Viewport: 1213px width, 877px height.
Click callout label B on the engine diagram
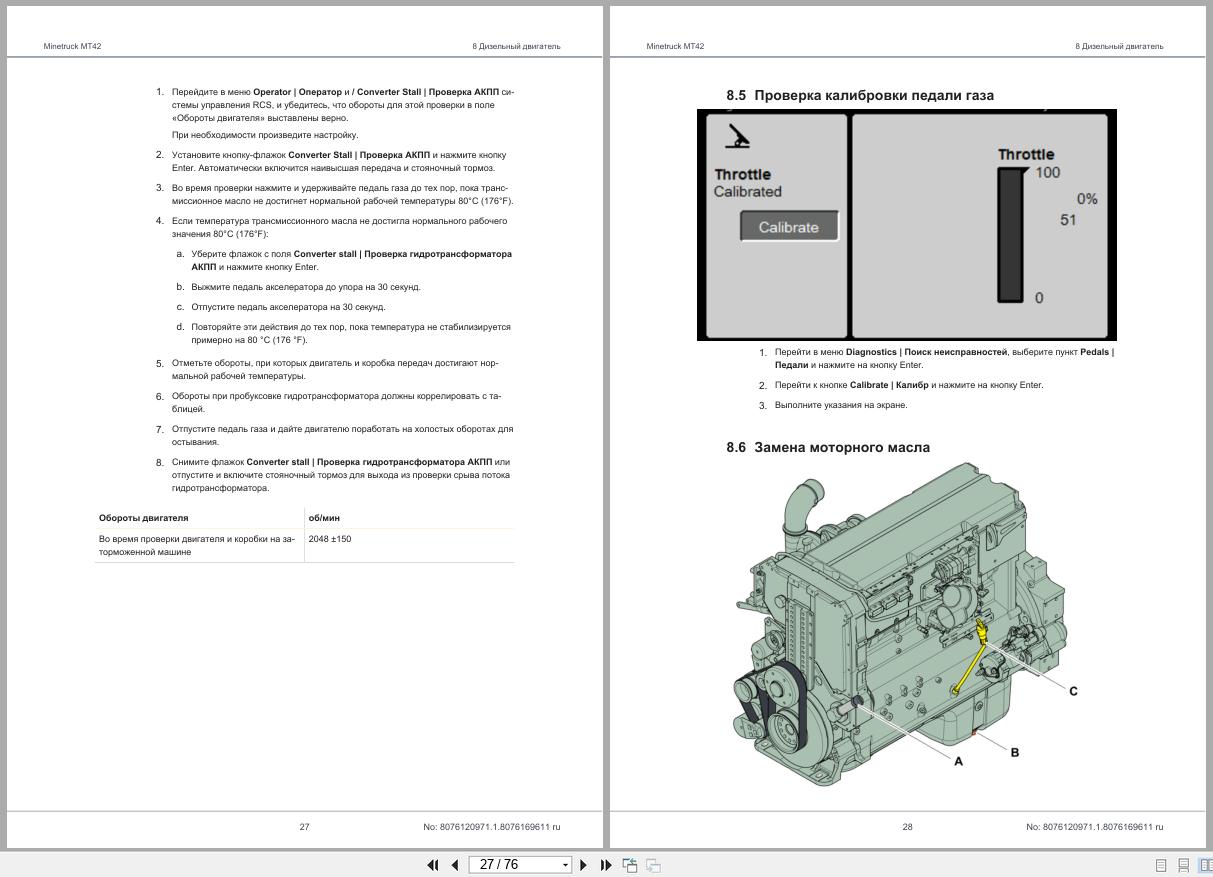pyautogui.click(x=1014, y=752)
